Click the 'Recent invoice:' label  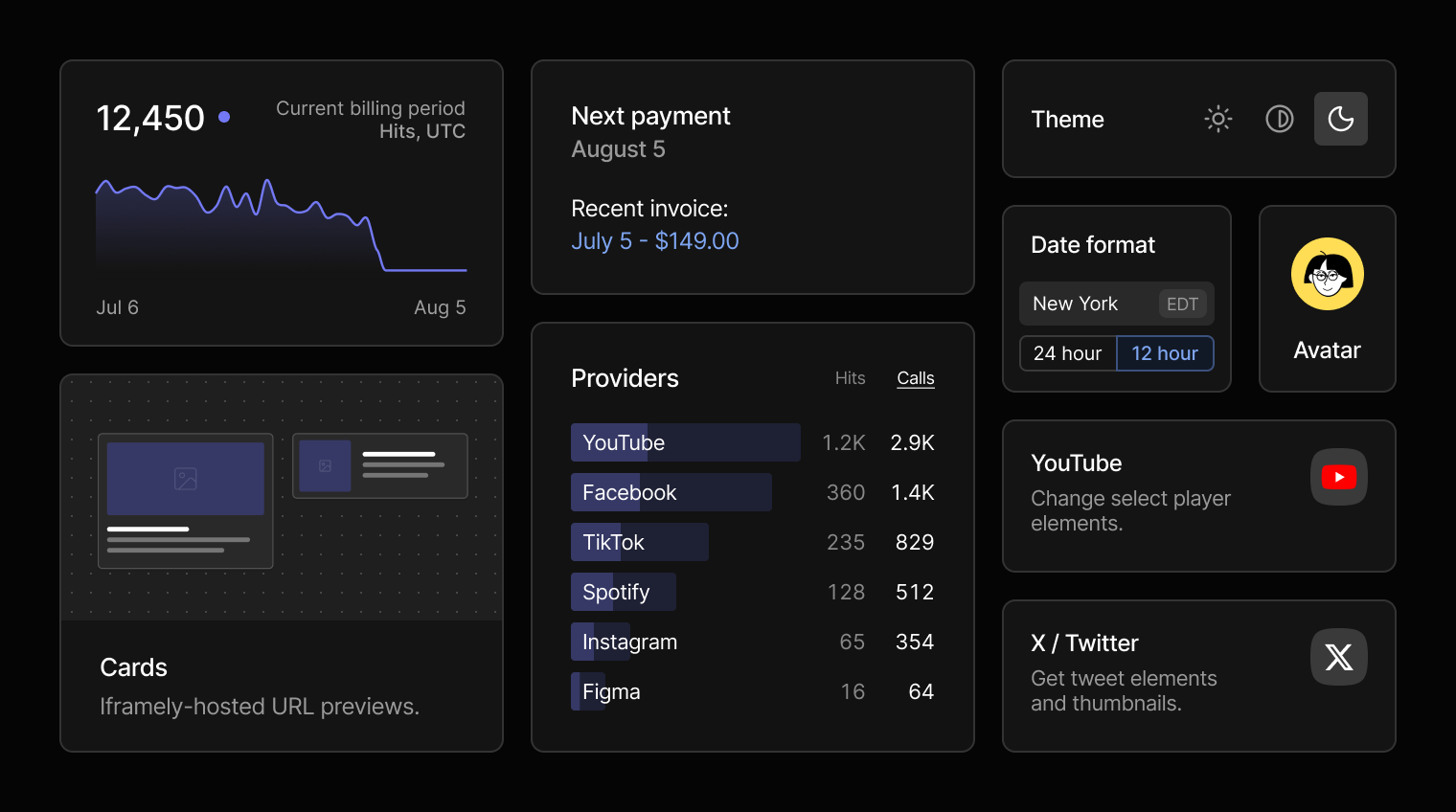click(x=649, y=209)
